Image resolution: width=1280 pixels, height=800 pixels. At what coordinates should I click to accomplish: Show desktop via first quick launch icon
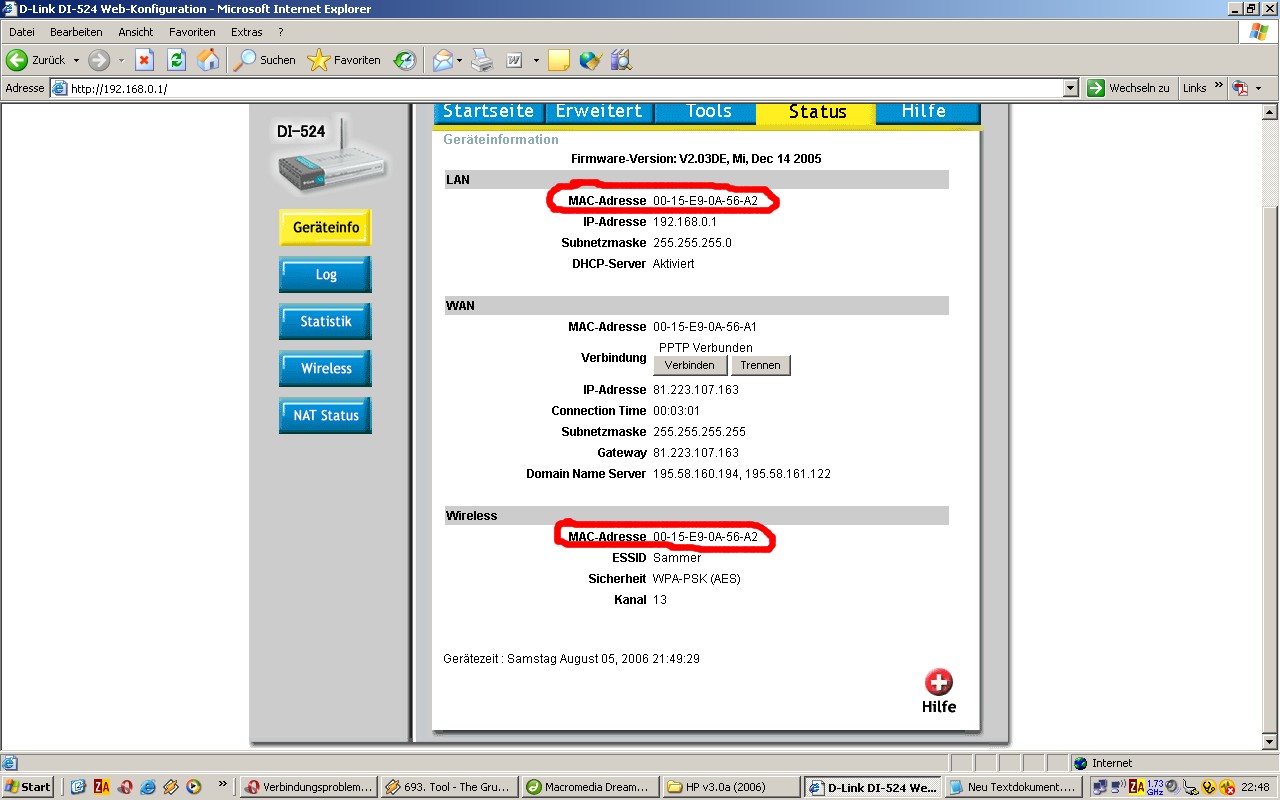[78, 787]
